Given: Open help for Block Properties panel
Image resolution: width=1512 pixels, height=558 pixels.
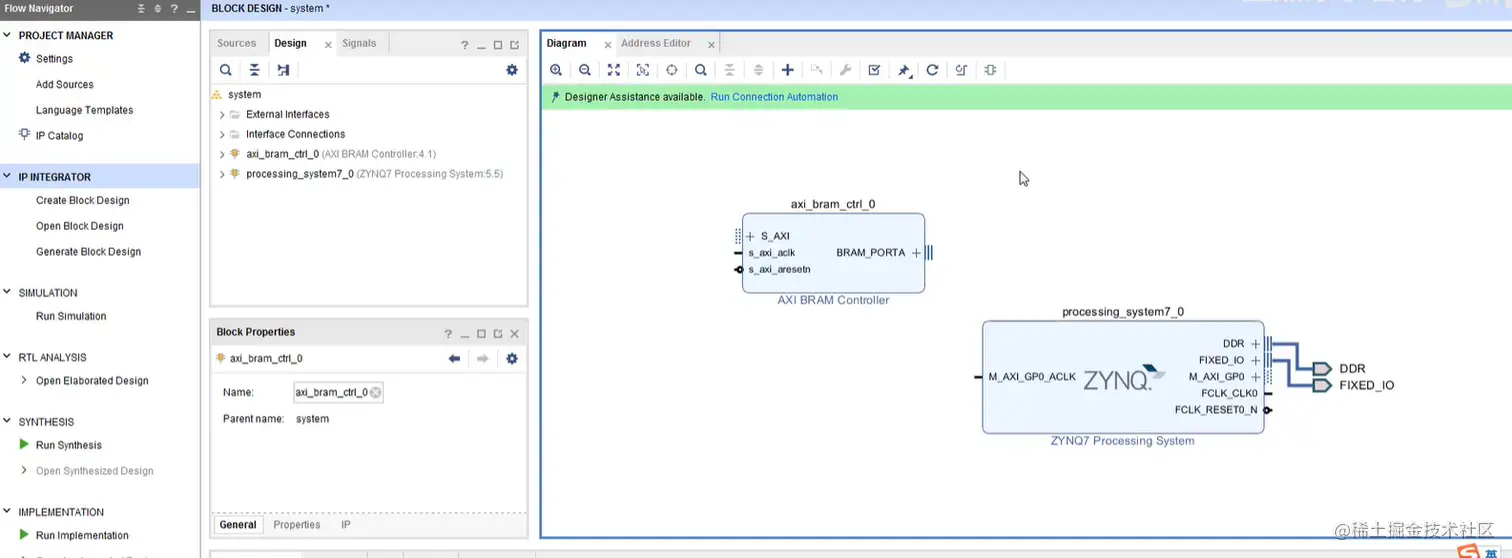Looking at the screenshot, I should point(448,333).
